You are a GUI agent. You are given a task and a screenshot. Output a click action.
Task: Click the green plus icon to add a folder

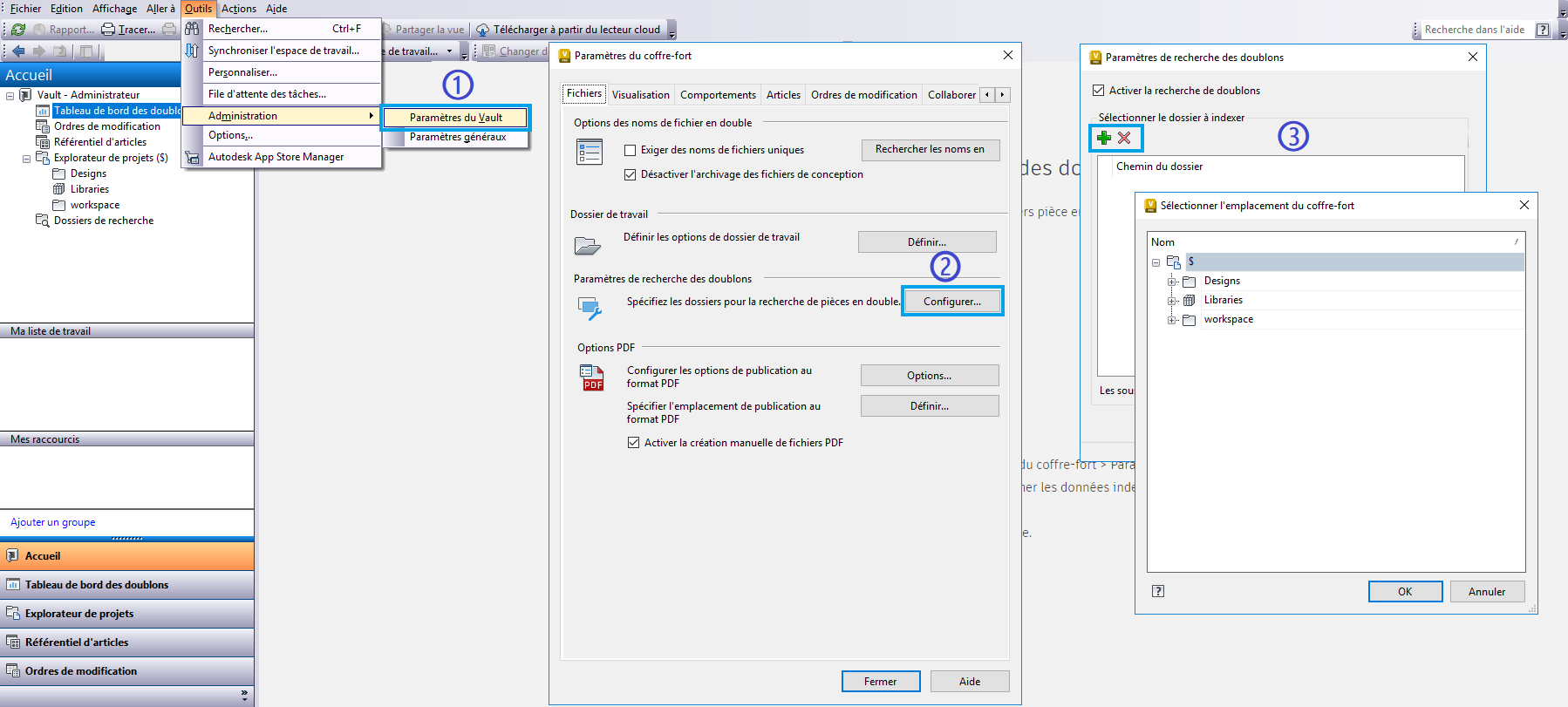click(1104, 138)
